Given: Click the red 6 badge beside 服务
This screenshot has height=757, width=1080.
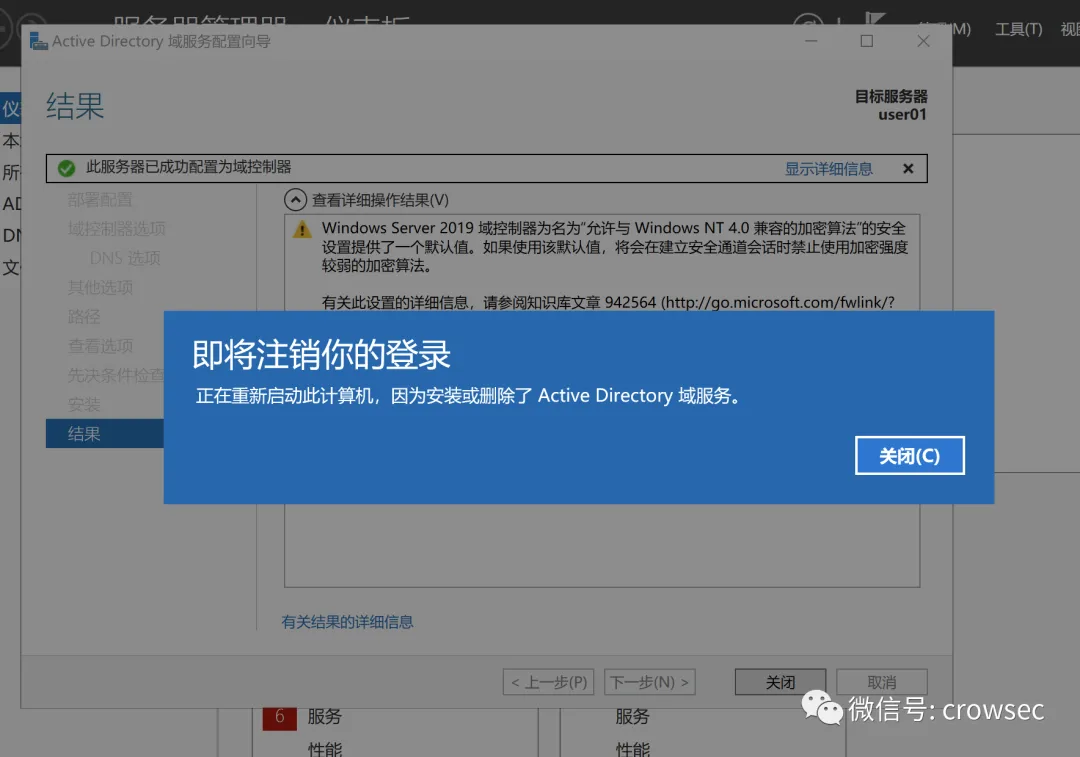Looking at the screenshot, I should (280, 717).
